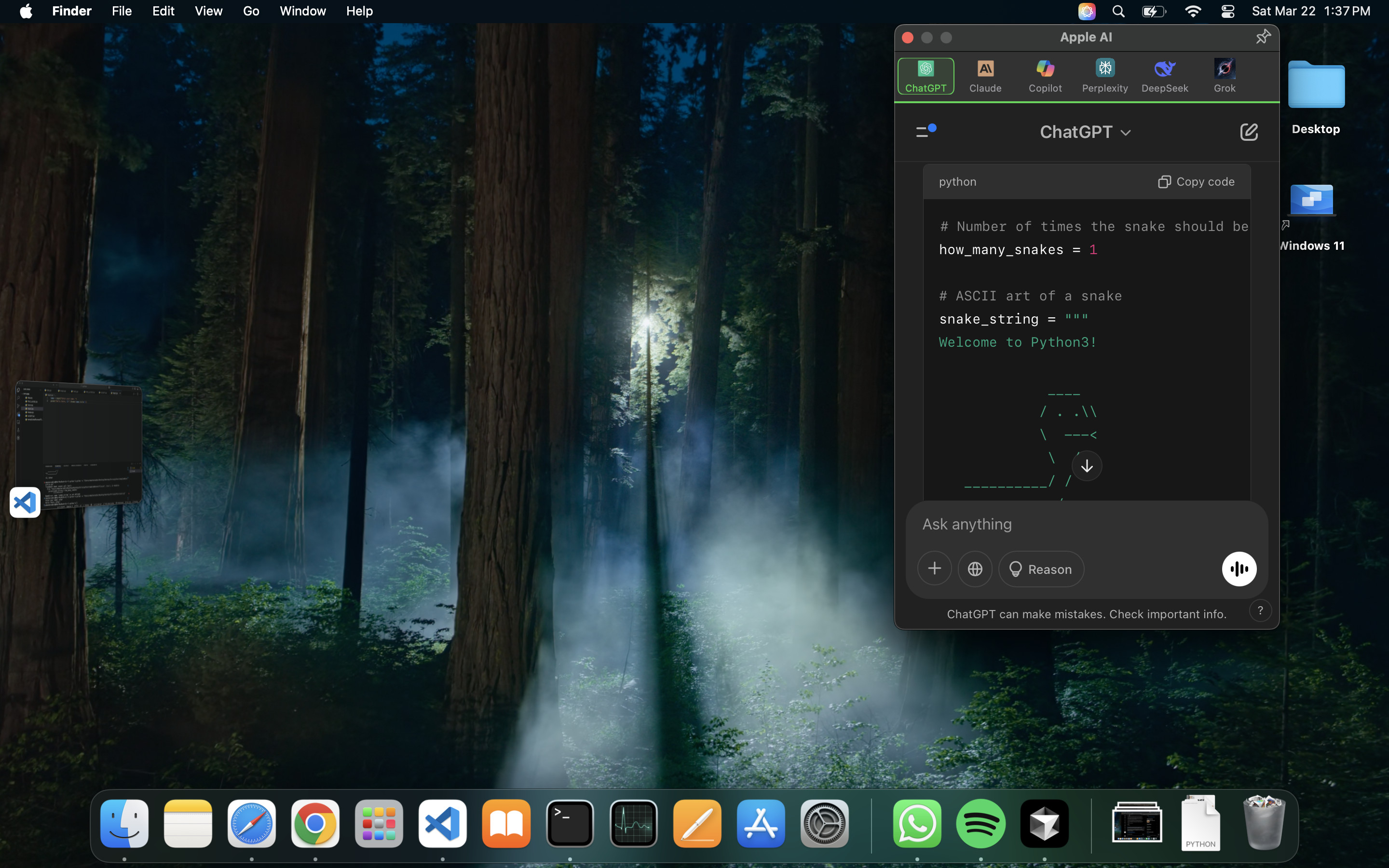Open Spotify from the Dock
The width and height of the screenshot is (1389, 868).
981,823
